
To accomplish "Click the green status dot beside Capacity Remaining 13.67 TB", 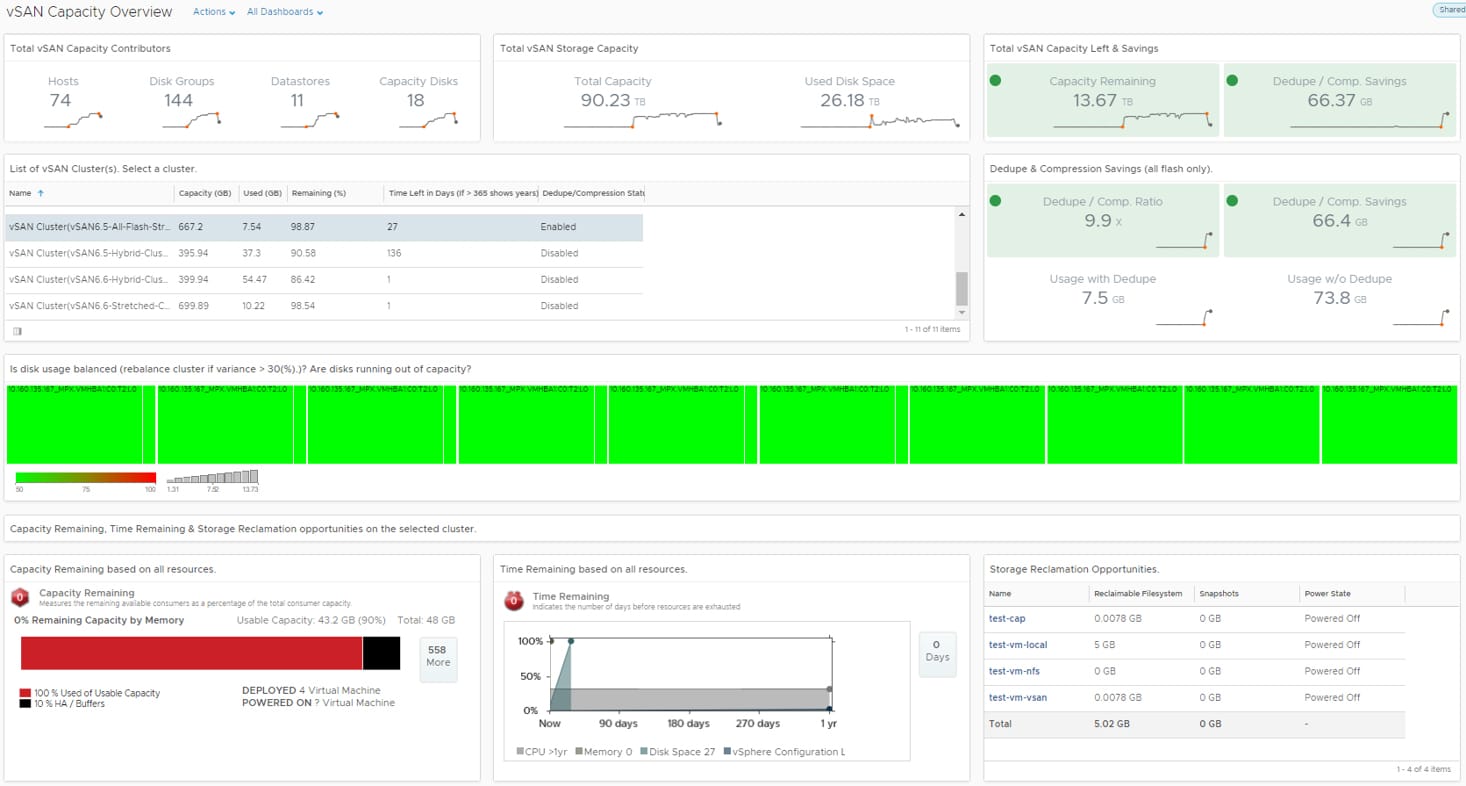I will coord(995,81).
